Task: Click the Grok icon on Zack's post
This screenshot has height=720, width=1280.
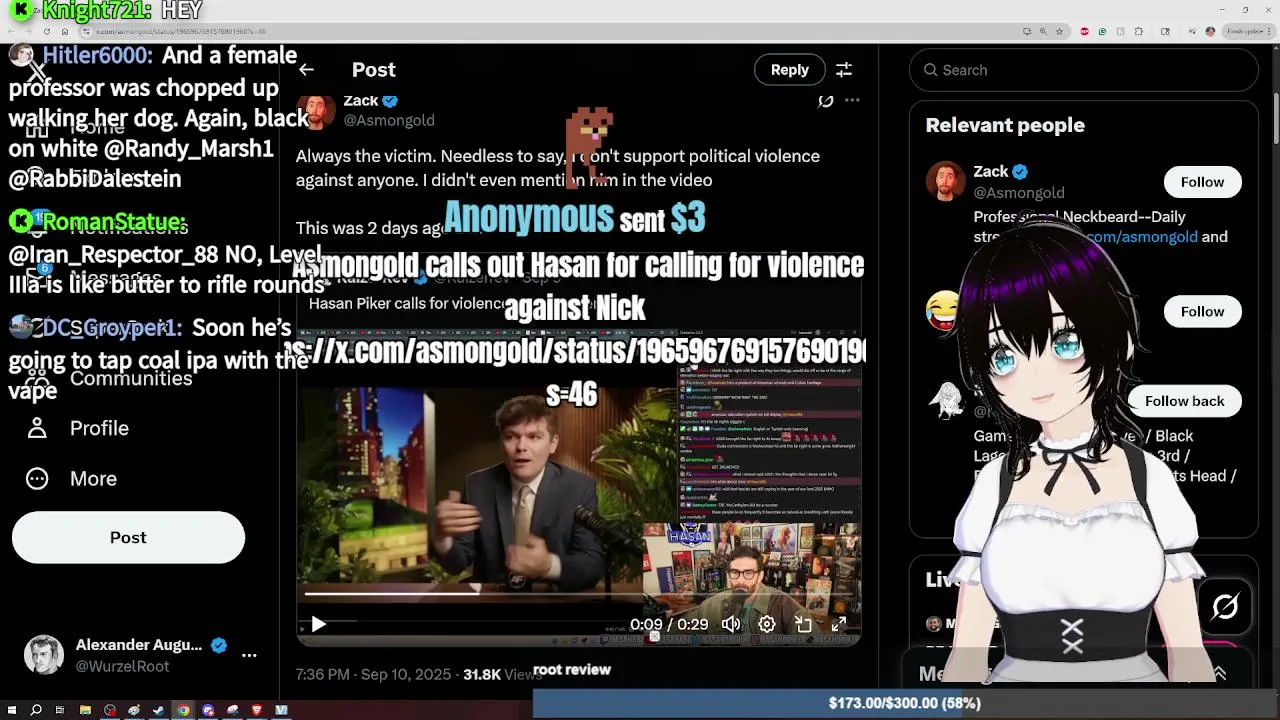Action: click(825, 101)
